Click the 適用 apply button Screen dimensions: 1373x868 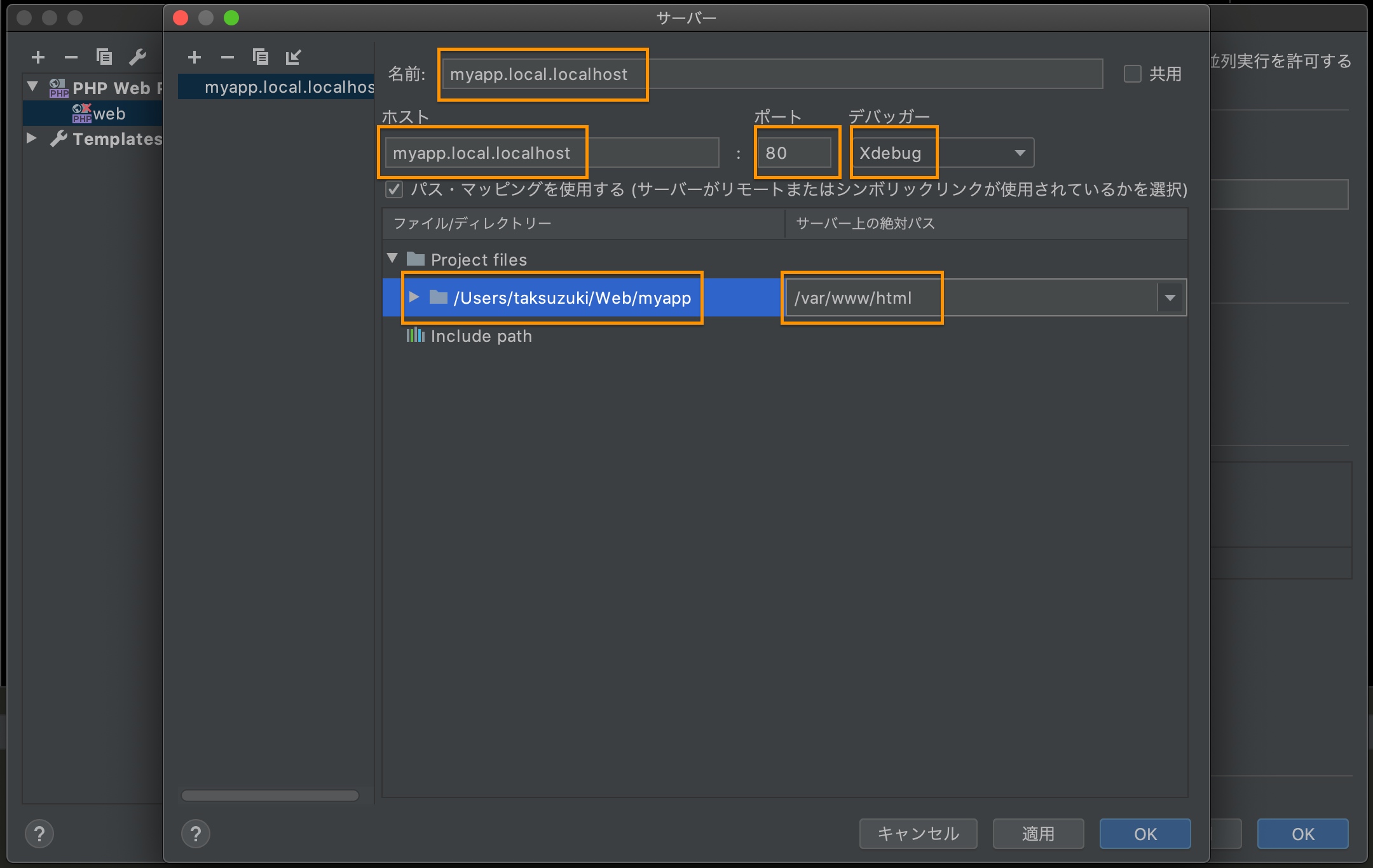tap(1038, 834)
